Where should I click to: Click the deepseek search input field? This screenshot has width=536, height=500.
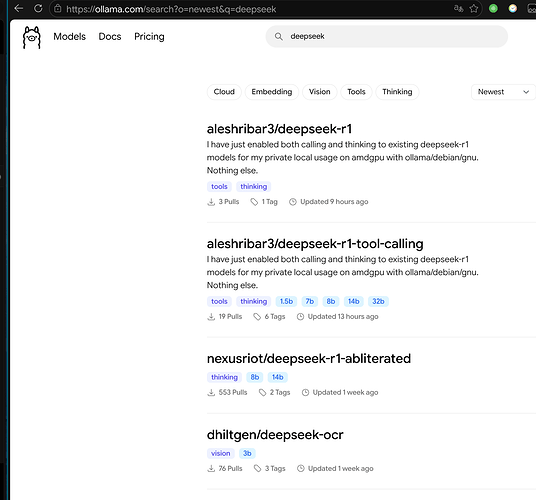pos(387,37)
